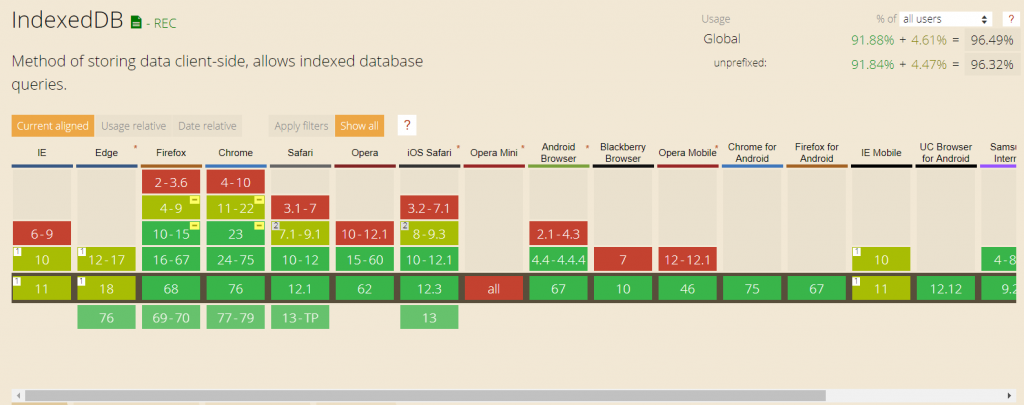Viewport: 1024px width, 405px height.
Task: Select the IE 6-9 cell
Action: (x=42, y=233)
